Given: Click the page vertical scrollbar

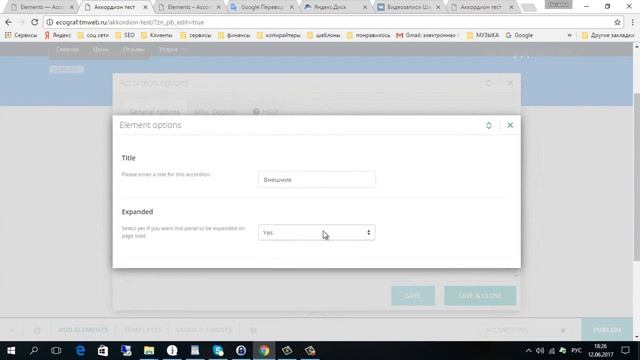Looking at the screenshot, I should pos(636,176).
